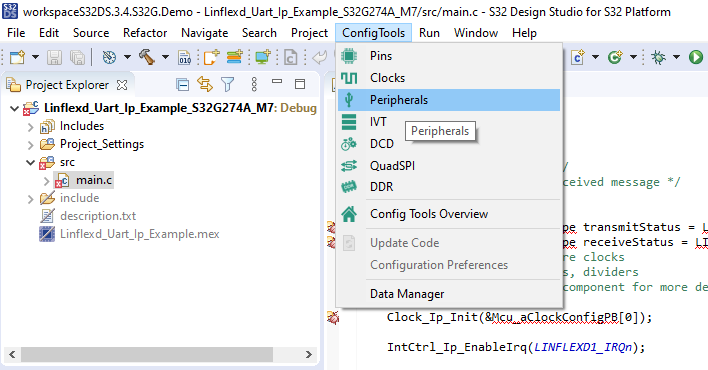
Task: Click the Debug bug icon
Action: [x=658, y=57]
